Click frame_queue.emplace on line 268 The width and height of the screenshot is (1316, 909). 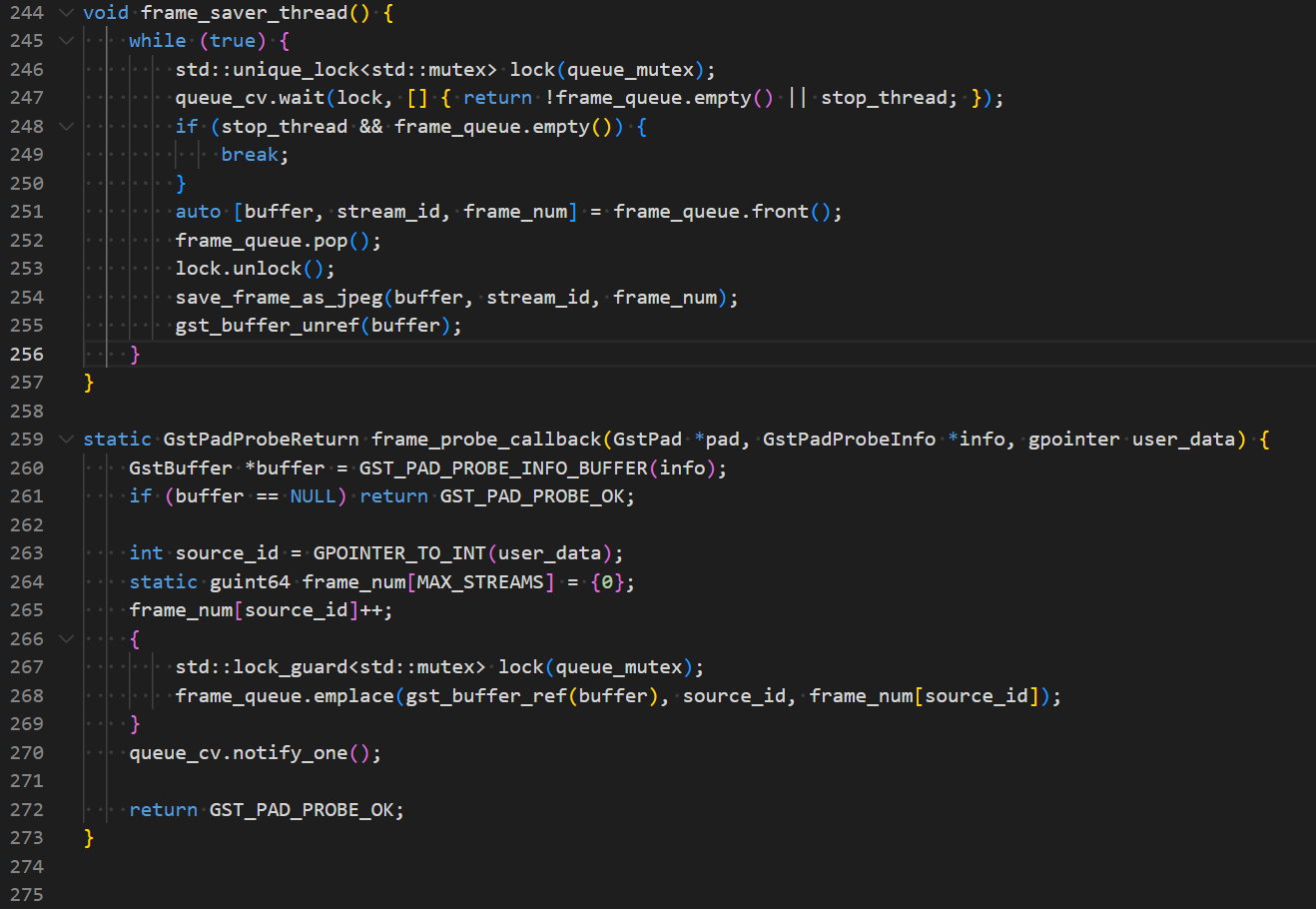pyautogui.click(x=285, y=696)
